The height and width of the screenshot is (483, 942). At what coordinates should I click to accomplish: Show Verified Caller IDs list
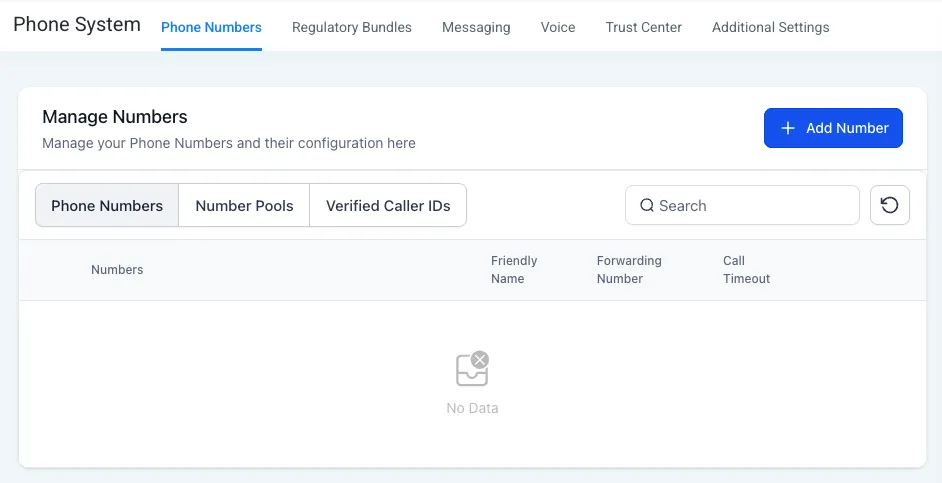(388, 206)
